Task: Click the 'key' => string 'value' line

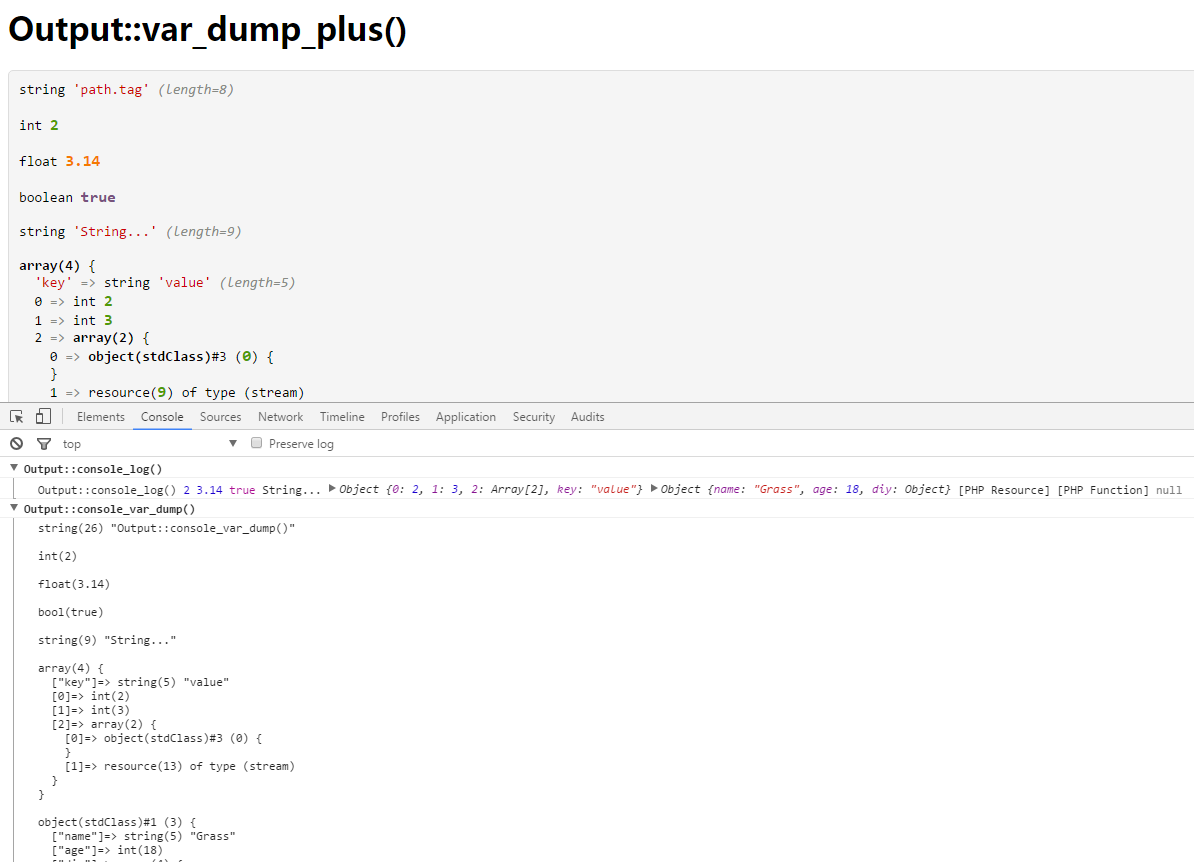Action: coord(164,283)
